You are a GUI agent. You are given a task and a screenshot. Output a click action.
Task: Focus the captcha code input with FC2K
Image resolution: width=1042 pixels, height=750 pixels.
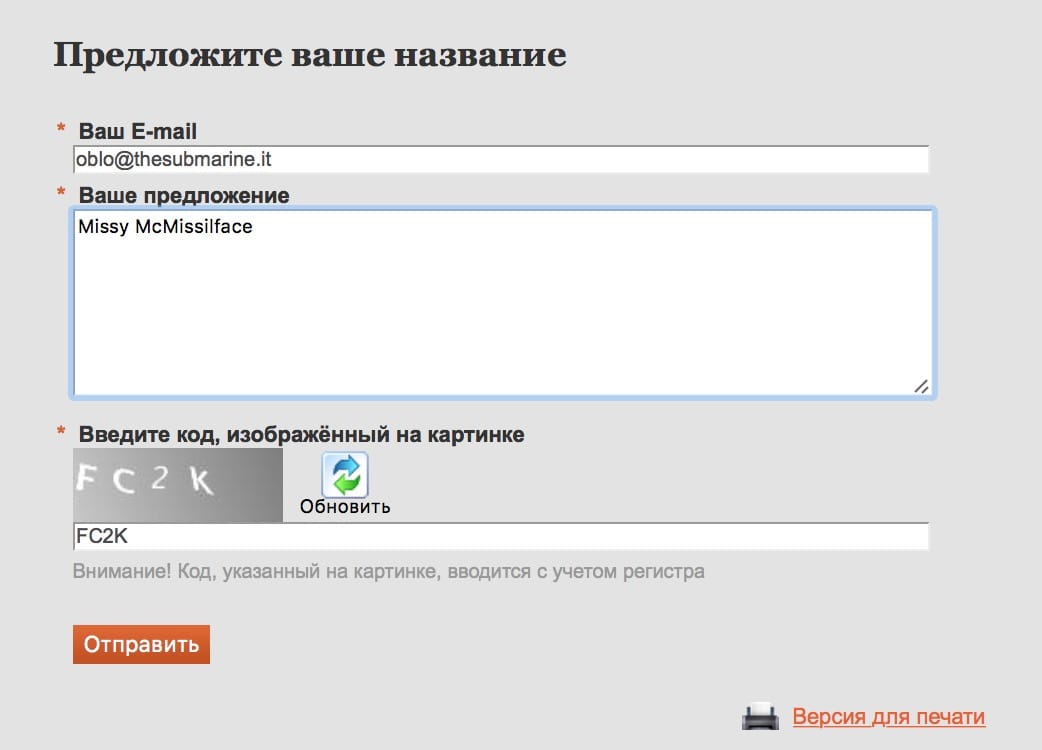tap(500, 537)
